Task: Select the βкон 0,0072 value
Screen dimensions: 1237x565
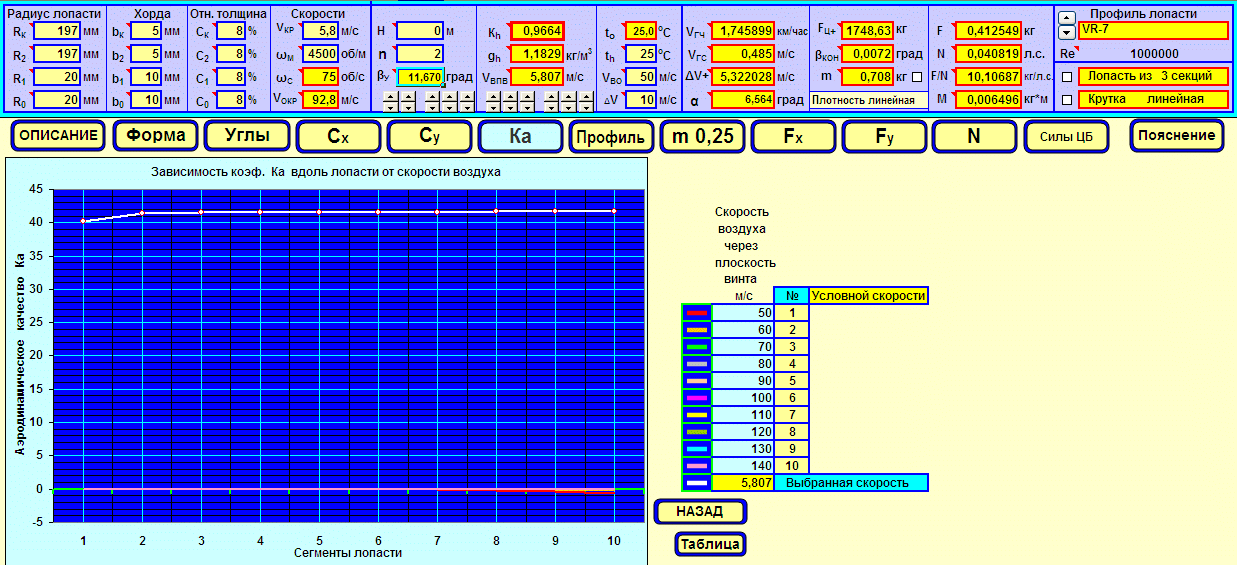Action: pos(867,54)
